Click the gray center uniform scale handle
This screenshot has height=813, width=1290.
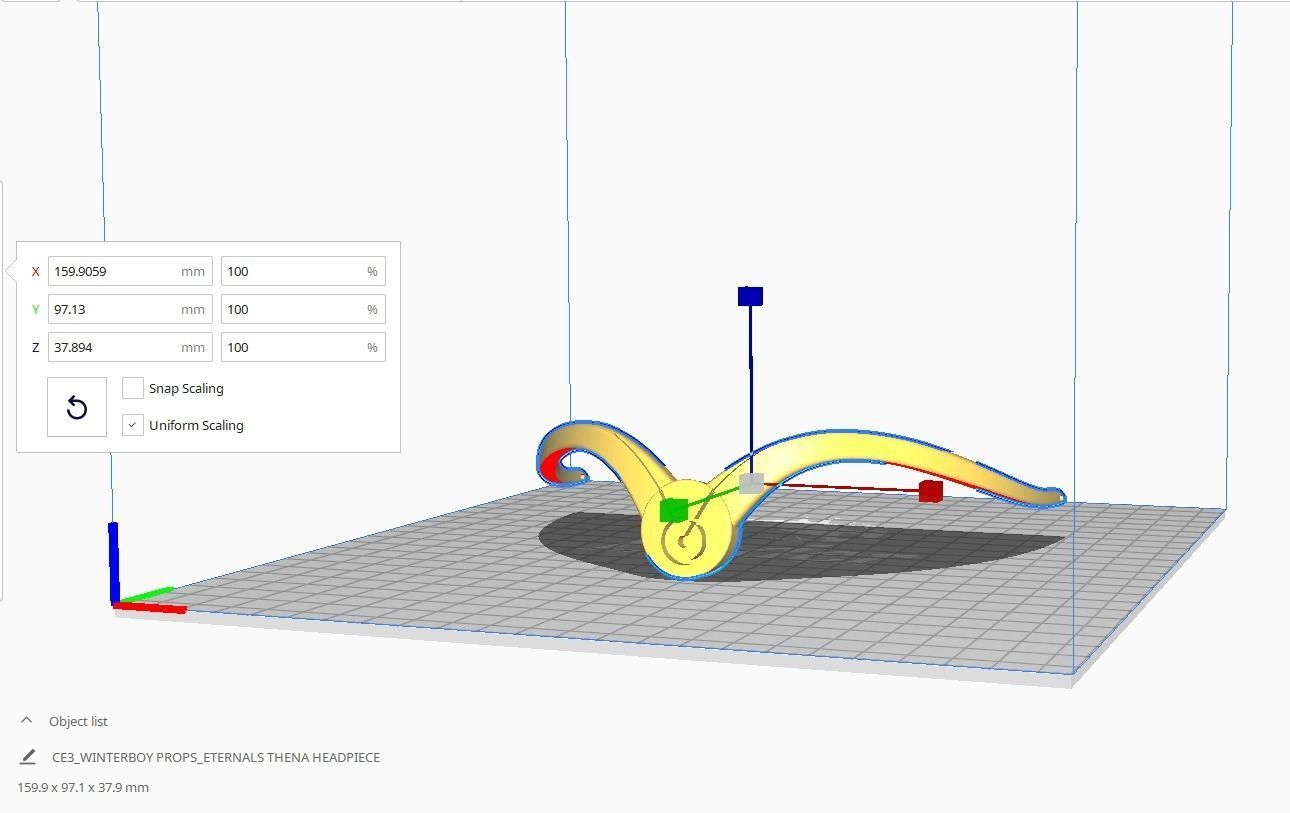point(751,484)
